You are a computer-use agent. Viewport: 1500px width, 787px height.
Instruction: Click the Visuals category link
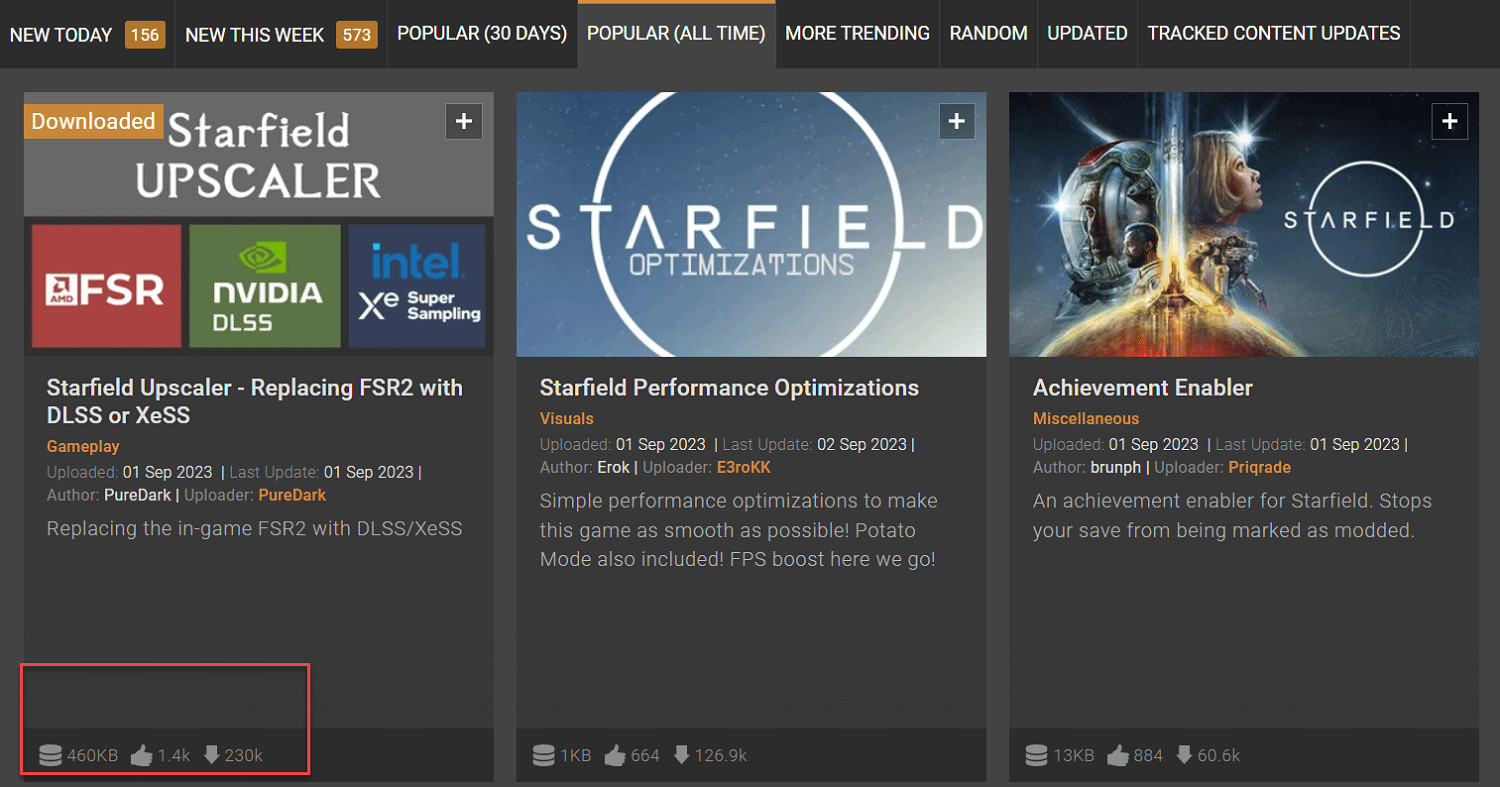tap(566, 419)
